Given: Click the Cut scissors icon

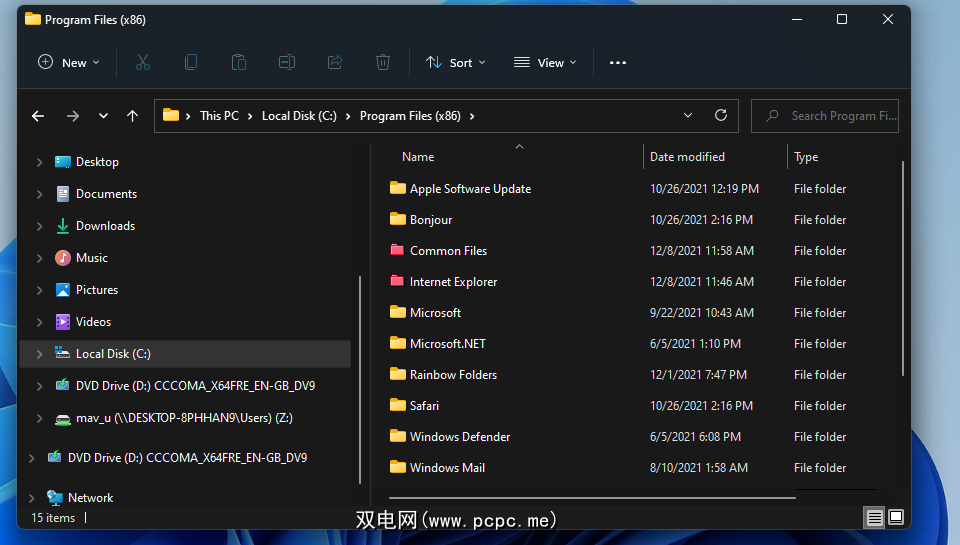Looking at the screenshot, I should click(x=143, y=62).
